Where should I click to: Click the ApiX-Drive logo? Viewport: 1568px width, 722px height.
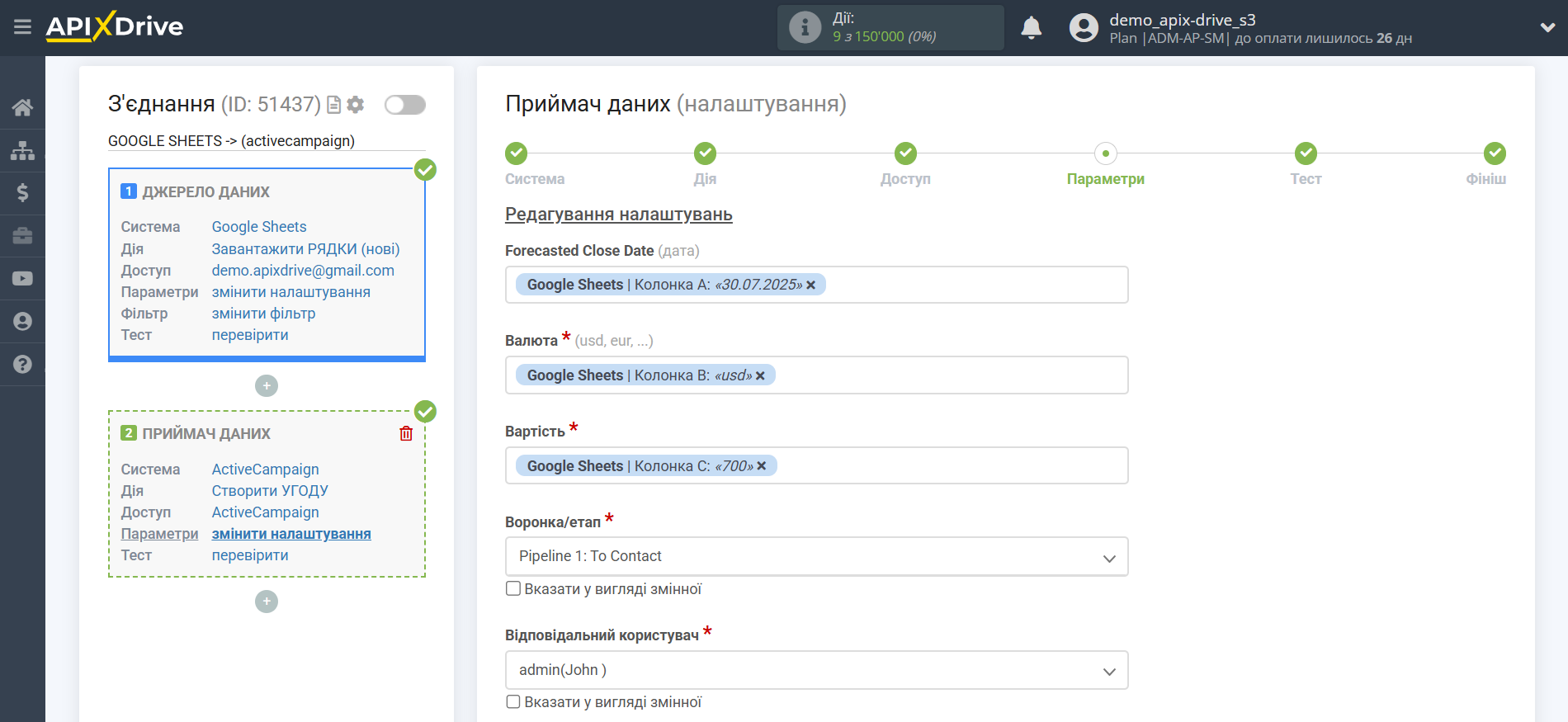point(115,26)
